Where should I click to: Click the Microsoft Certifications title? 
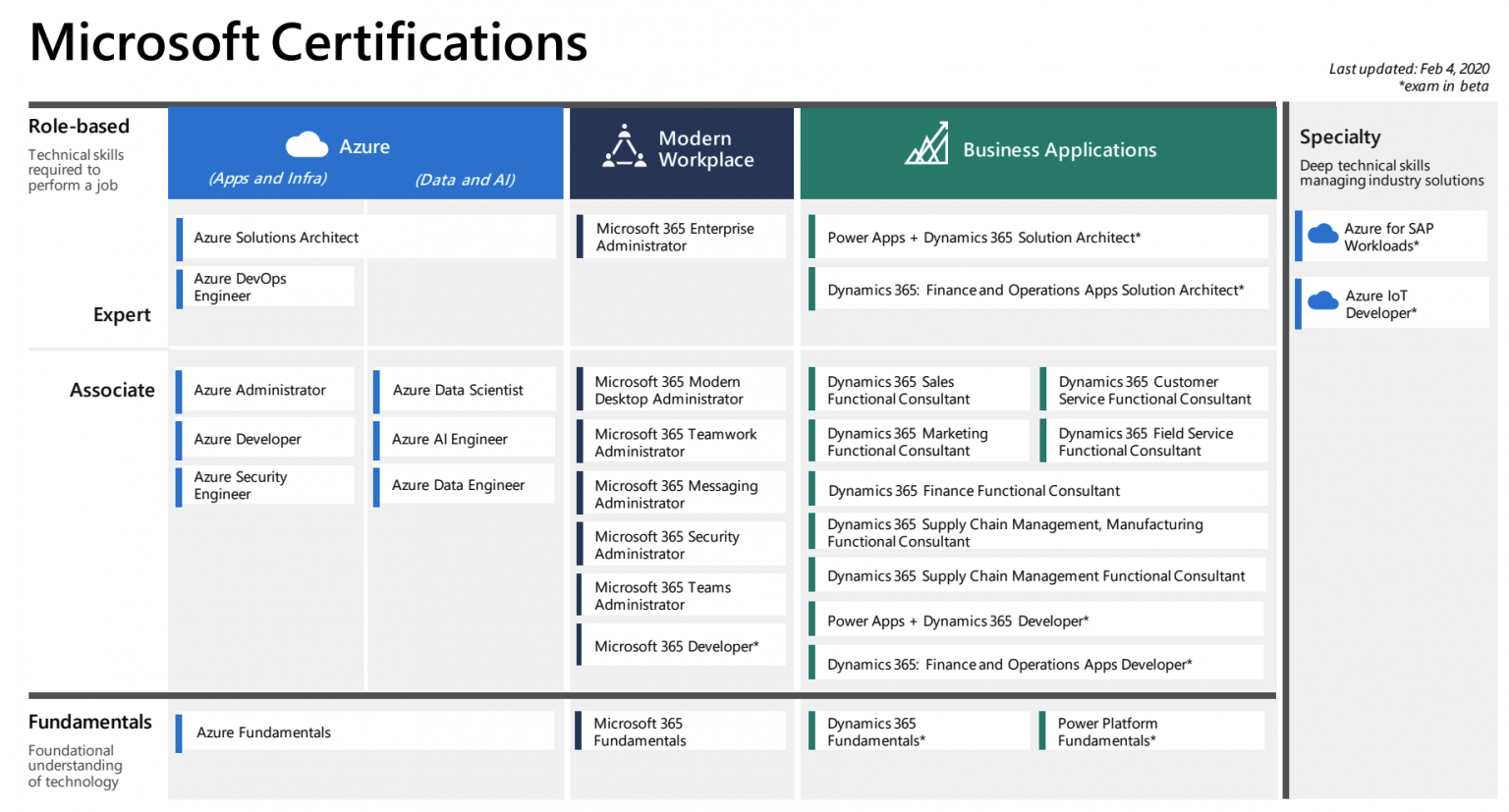tap(308, 42)
